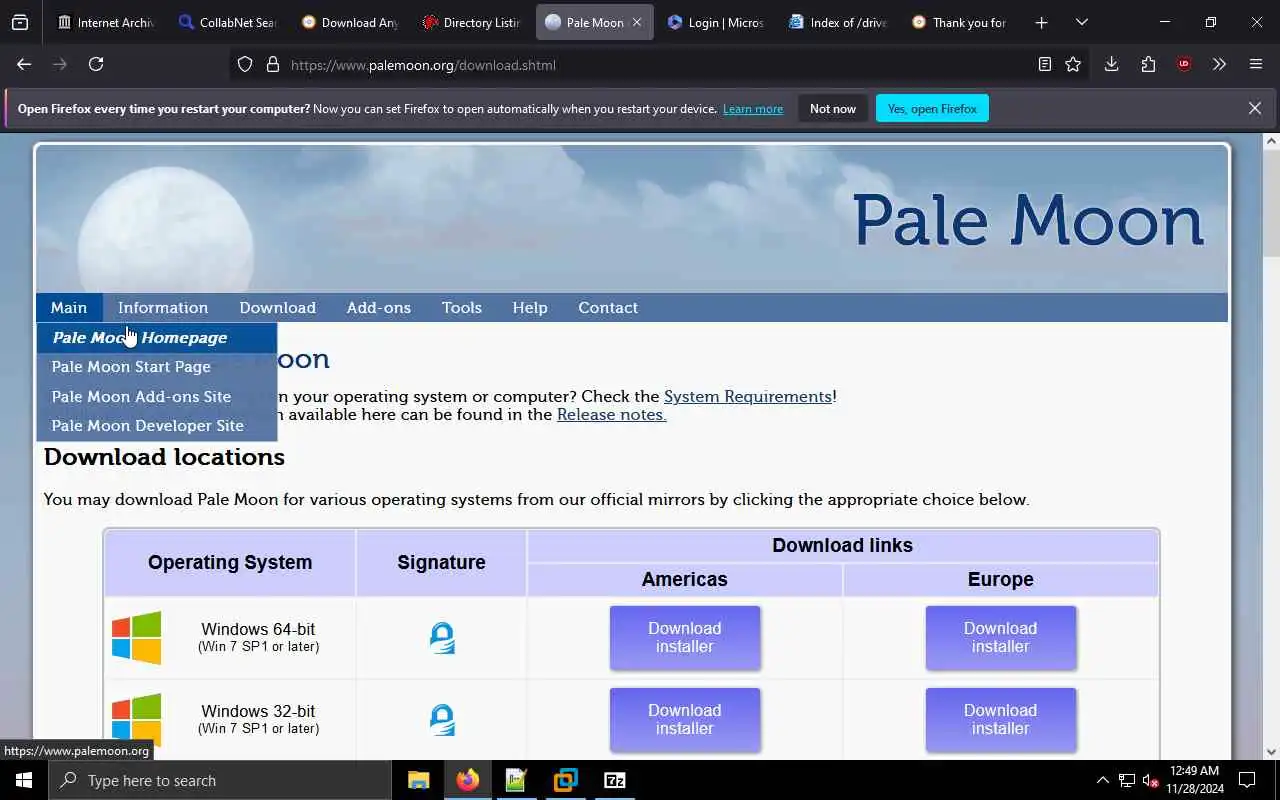List all tabs dropdown arrow
This screenshot has width=1280, height=800.
1081,22
